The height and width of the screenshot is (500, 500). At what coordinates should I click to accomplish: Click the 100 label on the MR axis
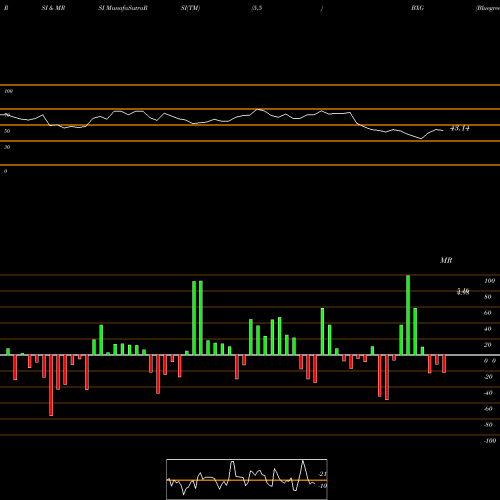[x=489, y=281]
